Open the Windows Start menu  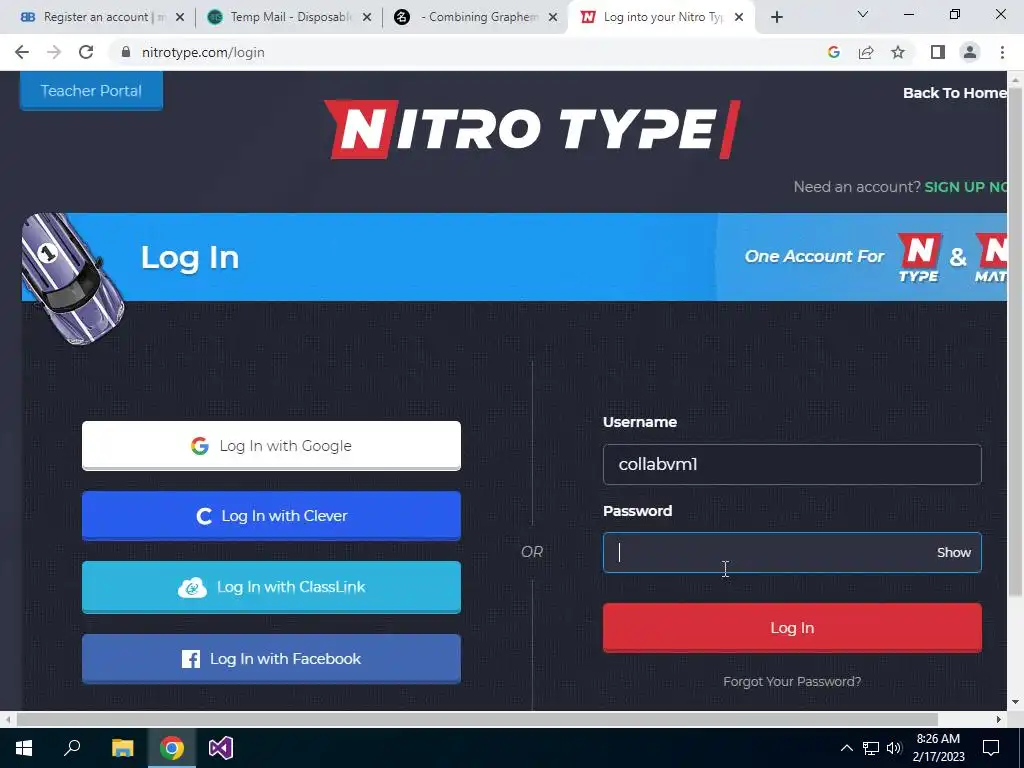(x=24, y=748)
